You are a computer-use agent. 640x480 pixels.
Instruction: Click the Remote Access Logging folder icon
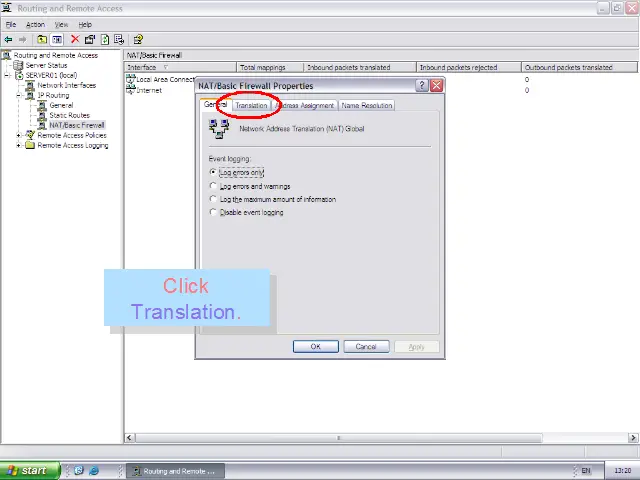30,145
